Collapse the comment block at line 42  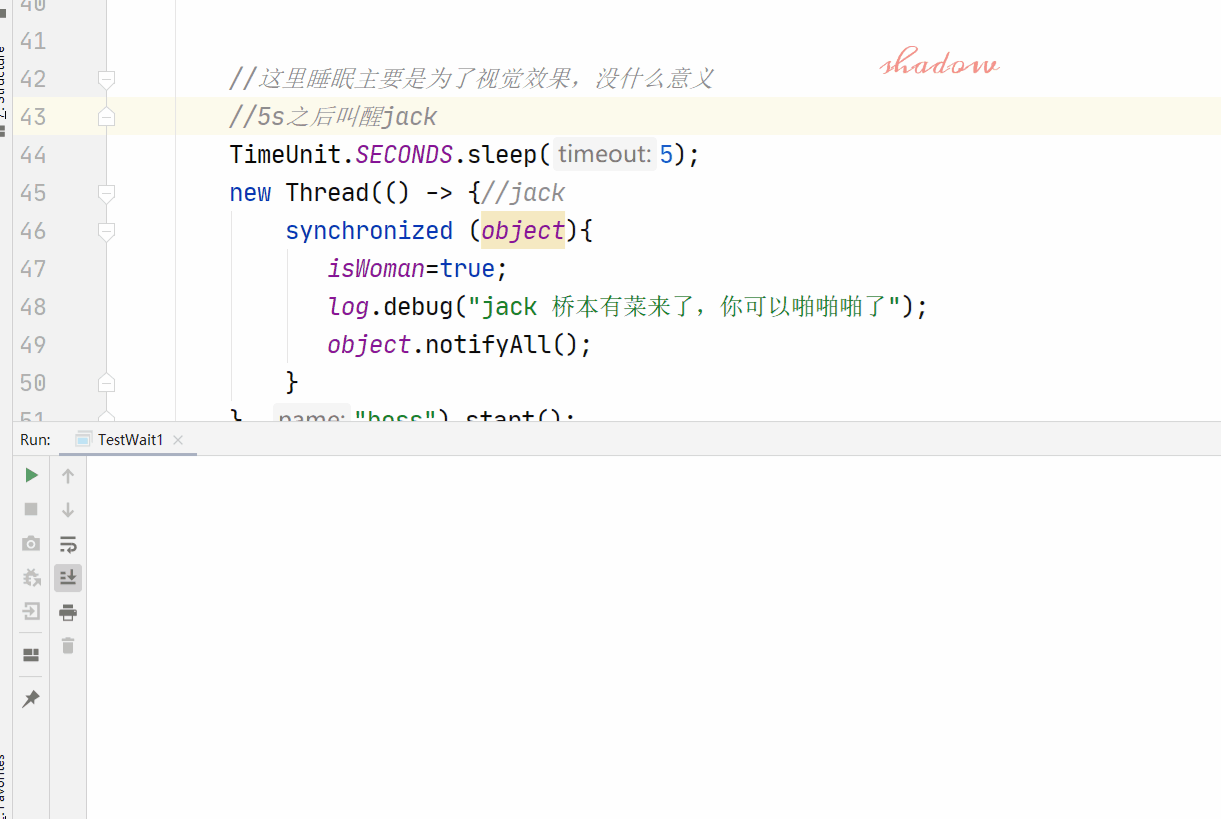click(x=106, y=79)
